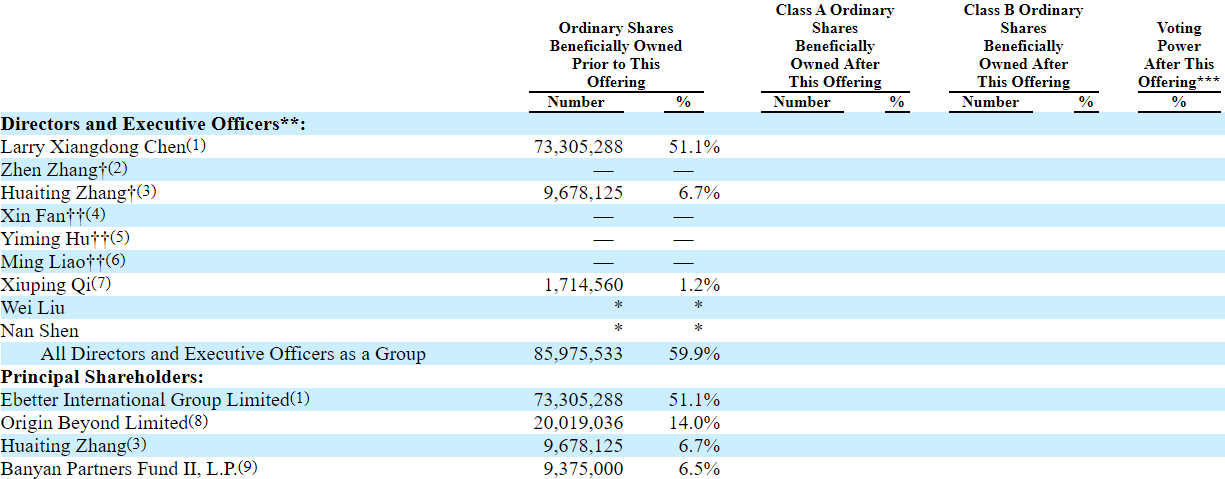Click 'All Directors and Executive Officers as a Group'
1225x479 pixels.
click(x=233, y=354)
